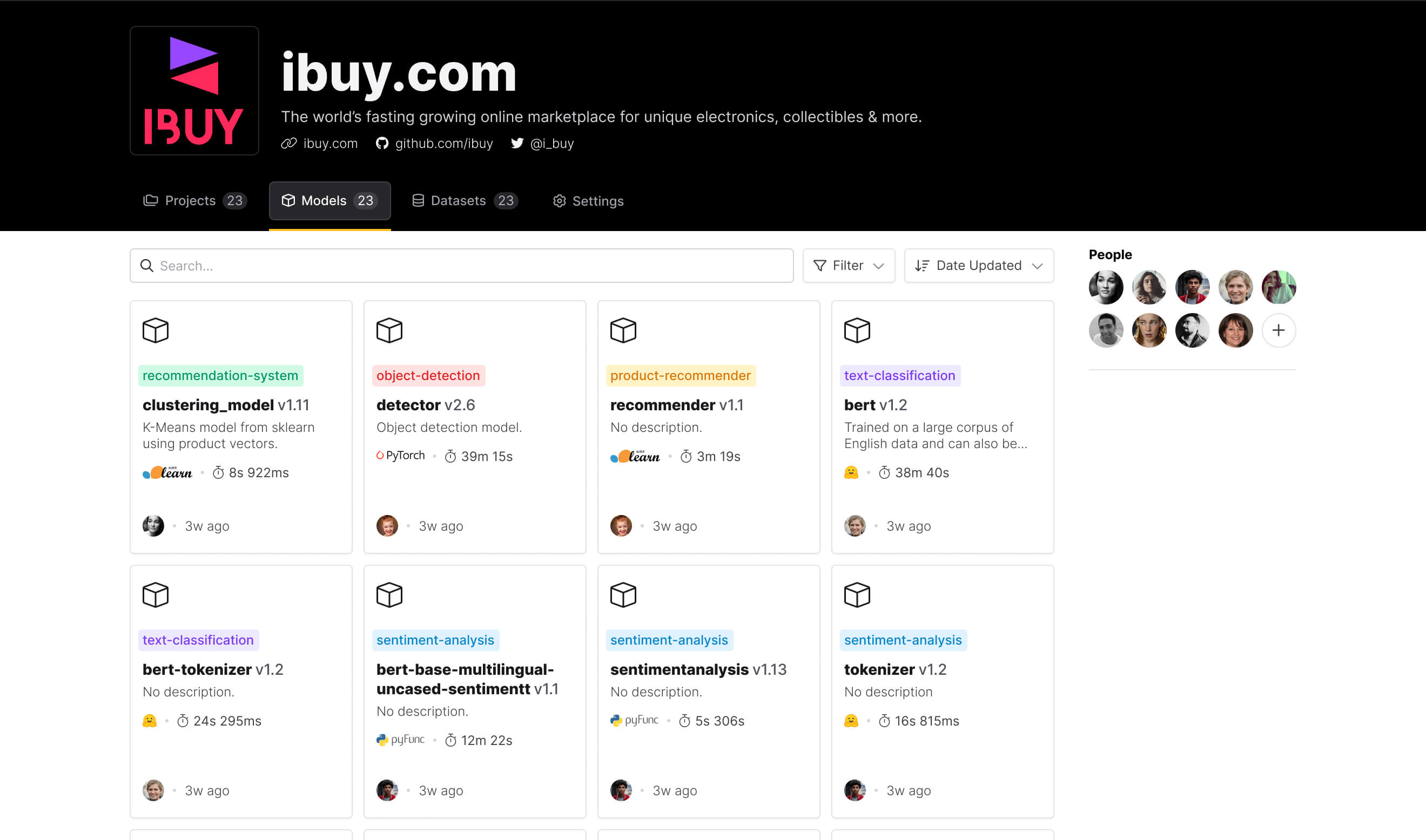Click the cube icon on detector card
1426x840 pixels.
click(389, 330)
